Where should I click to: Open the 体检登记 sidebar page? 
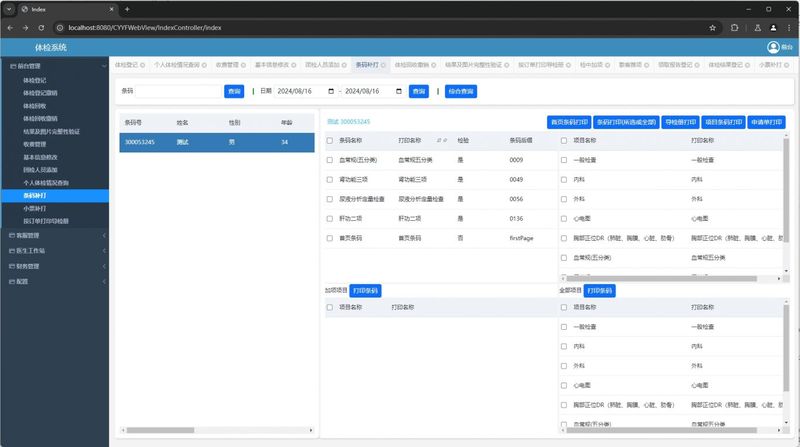coord(35,81)
